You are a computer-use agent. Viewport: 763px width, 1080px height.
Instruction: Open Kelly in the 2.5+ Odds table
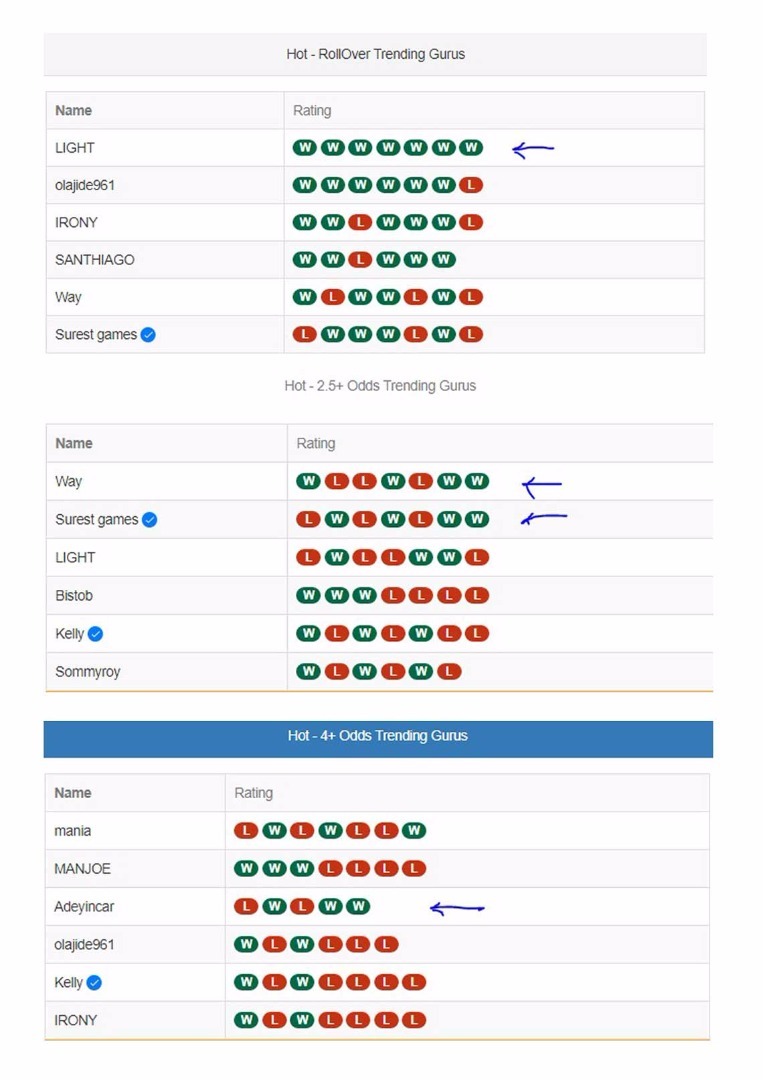(70, 634)
